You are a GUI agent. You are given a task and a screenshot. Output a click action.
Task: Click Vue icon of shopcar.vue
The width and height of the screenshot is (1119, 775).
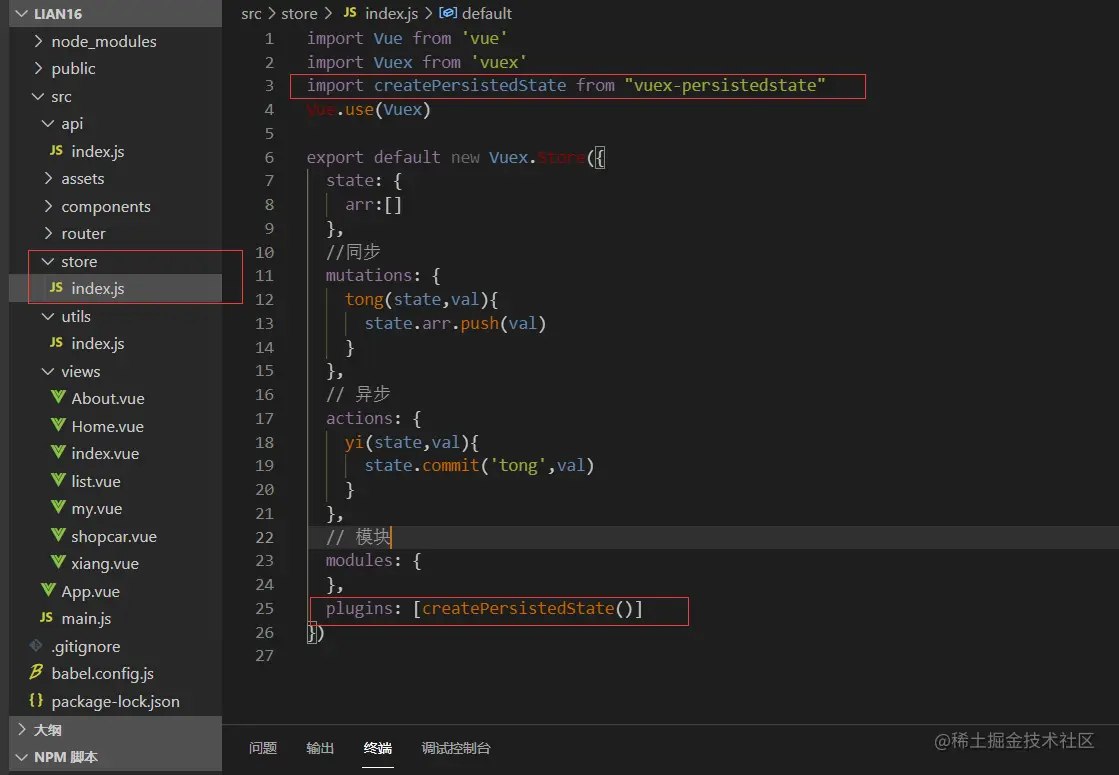(59, 535)
